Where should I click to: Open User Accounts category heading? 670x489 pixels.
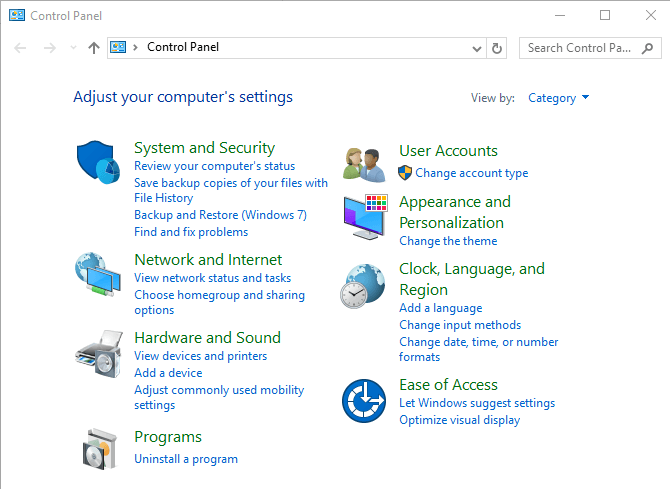(448, 150)
